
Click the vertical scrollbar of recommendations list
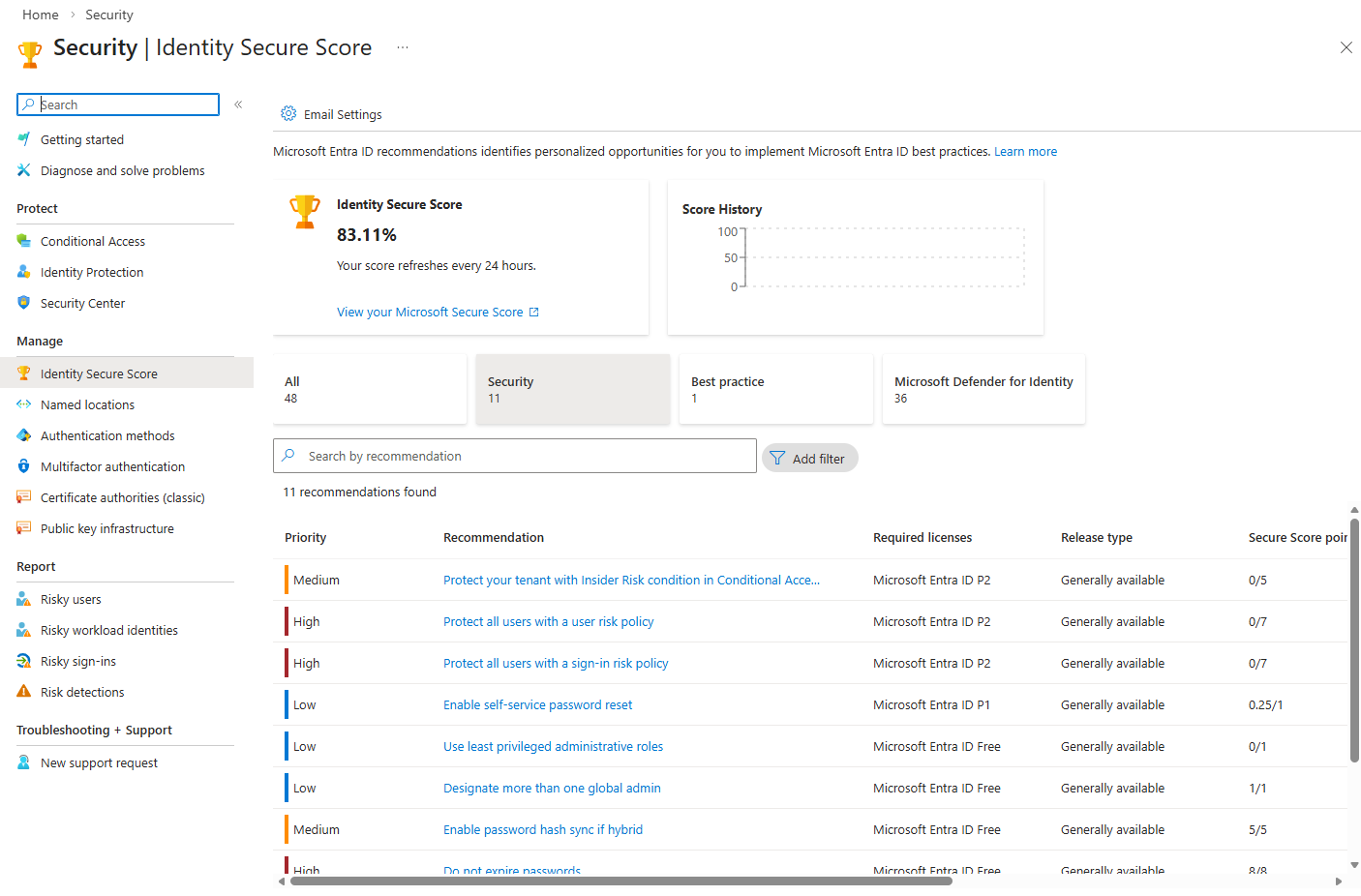pyautogui.click(x=1354, y=641)
